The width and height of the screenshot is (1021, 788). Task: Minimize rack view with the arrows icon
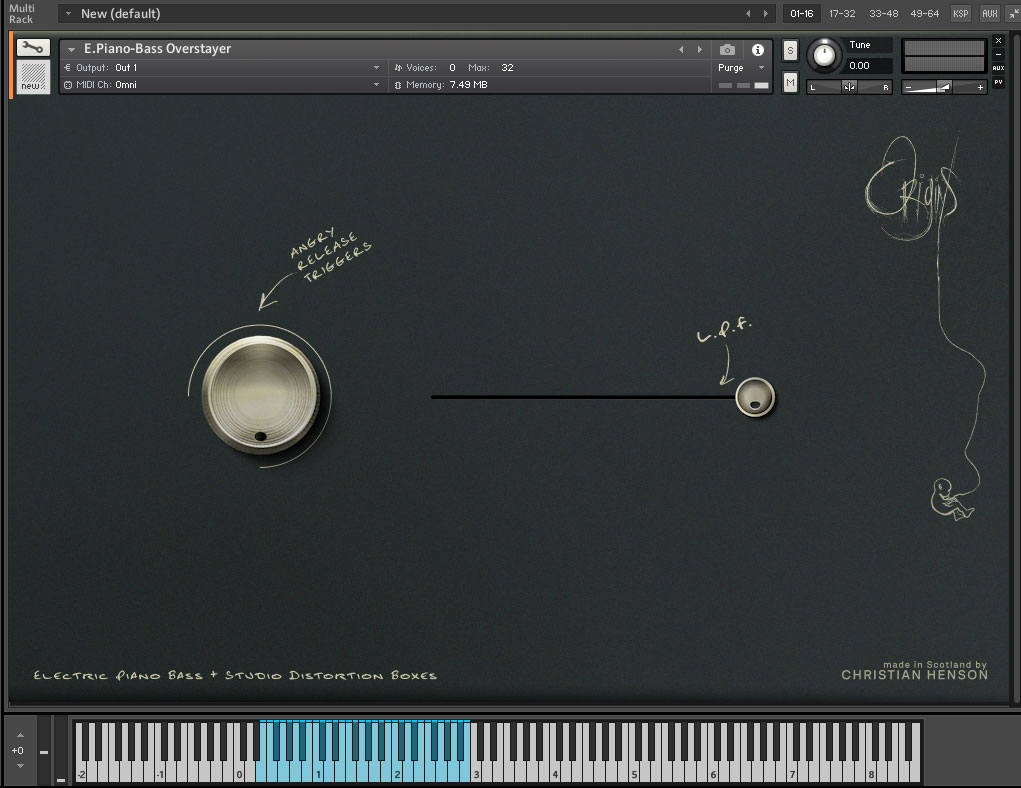[x=1013, y=13]
